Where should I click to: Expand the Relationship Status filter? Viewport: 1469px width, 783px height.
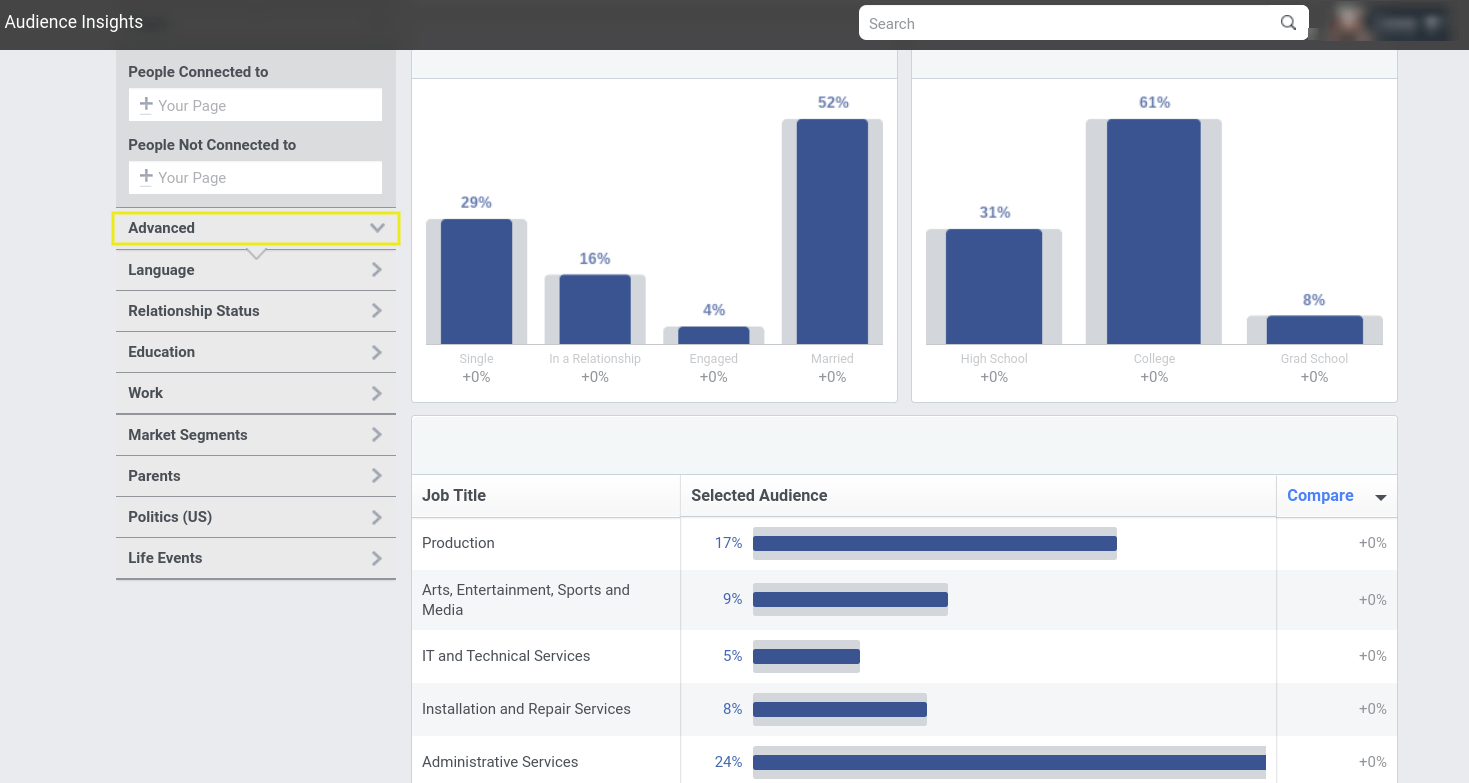coord(256,311)
